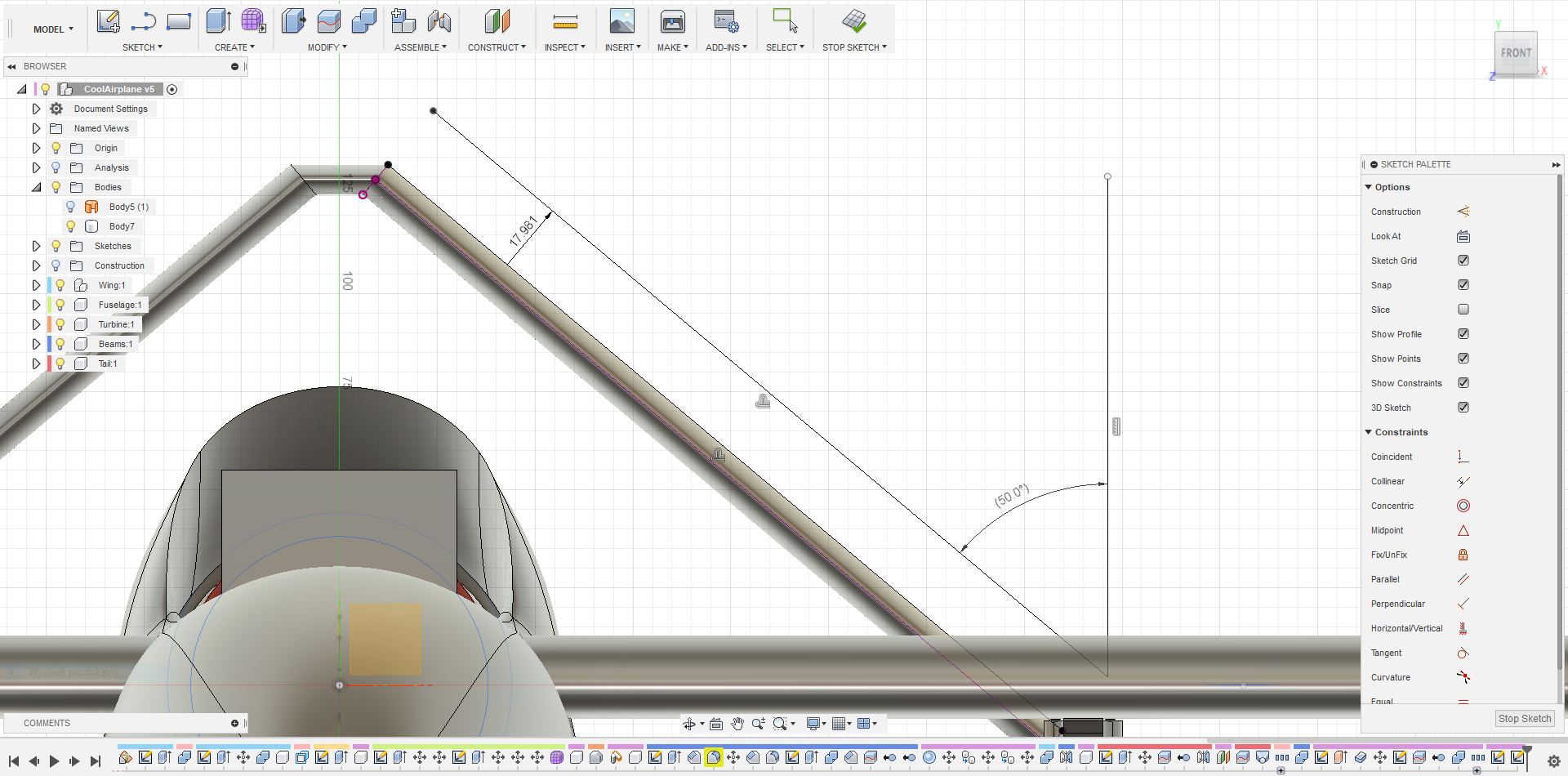Click the Press Pull modify icon
The image size is (1568, 776).
pyautogui.click(x=293, y=21)
